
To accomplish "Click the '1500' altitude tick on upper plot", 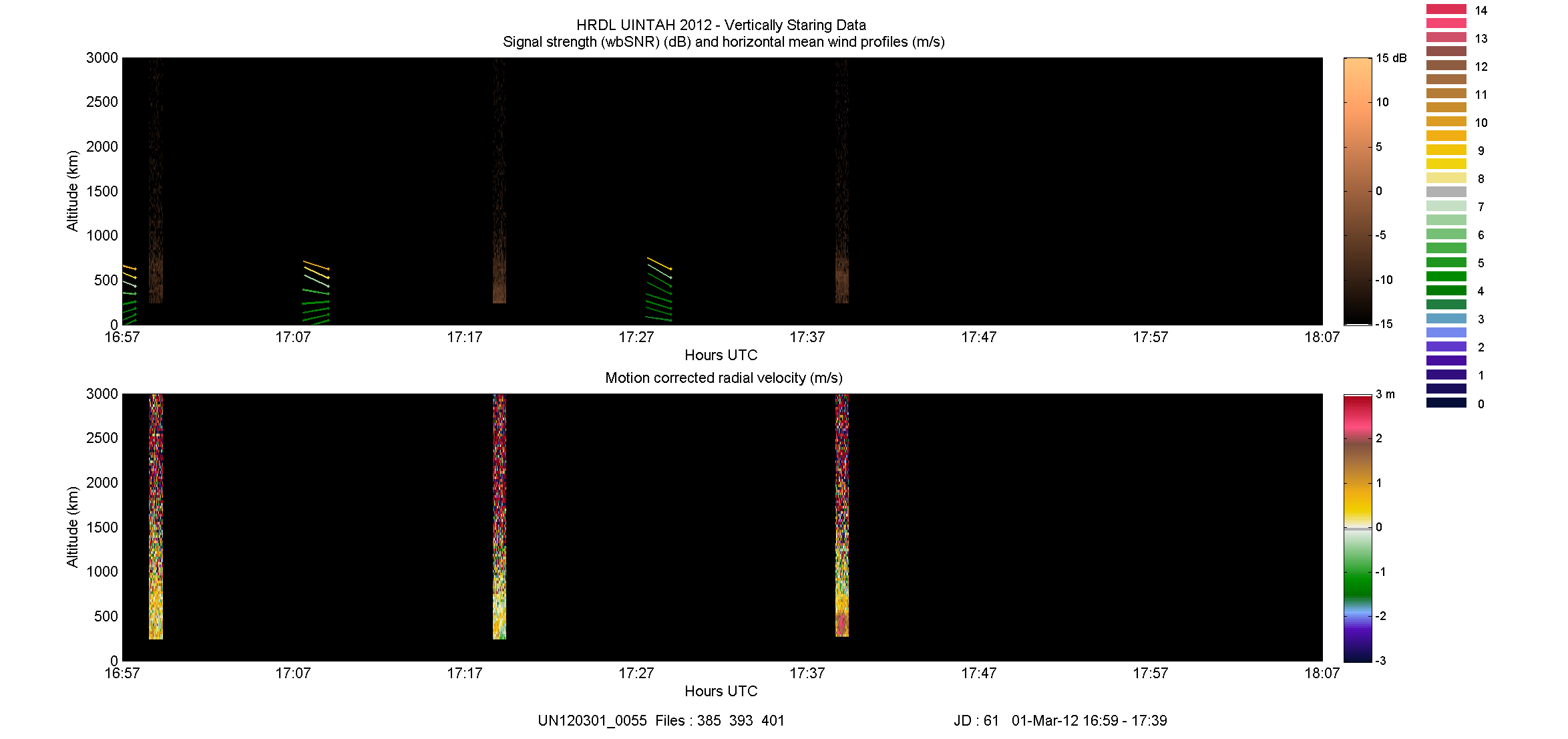I will (x=102, y=192).
